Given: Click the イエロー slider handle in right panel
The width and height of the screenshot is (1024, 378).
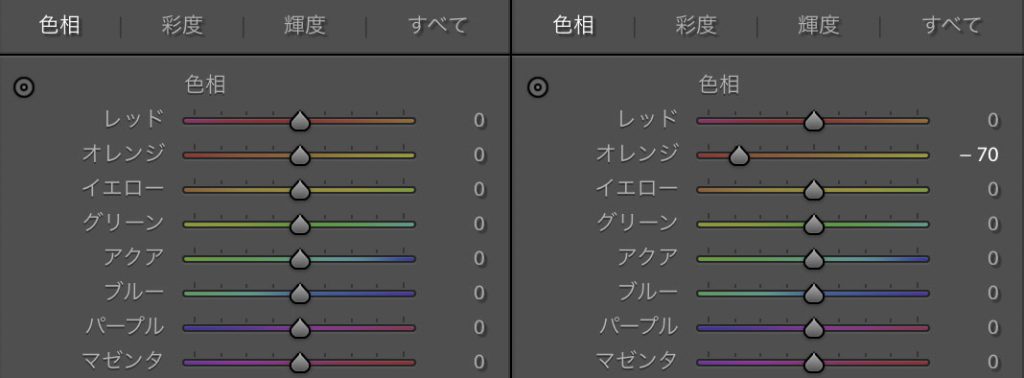Looking at the screenshot, I should [814, 190].
